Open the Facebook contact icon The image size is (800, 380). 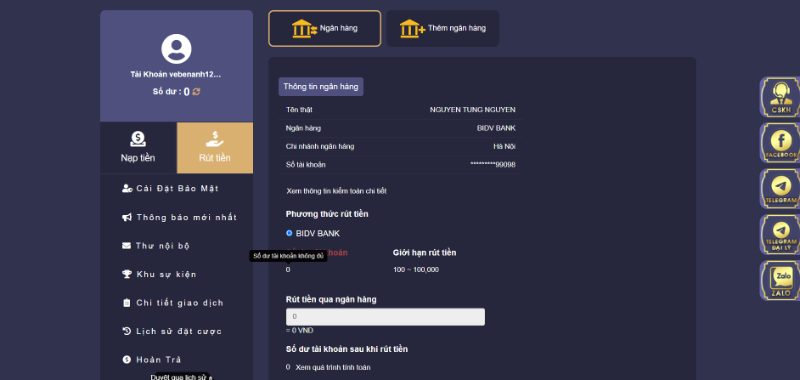781,143
